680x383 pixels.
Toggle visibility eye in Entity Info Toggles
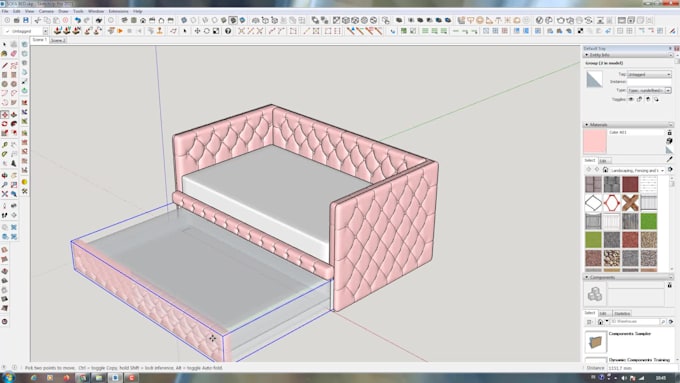[x=631, y=99]
